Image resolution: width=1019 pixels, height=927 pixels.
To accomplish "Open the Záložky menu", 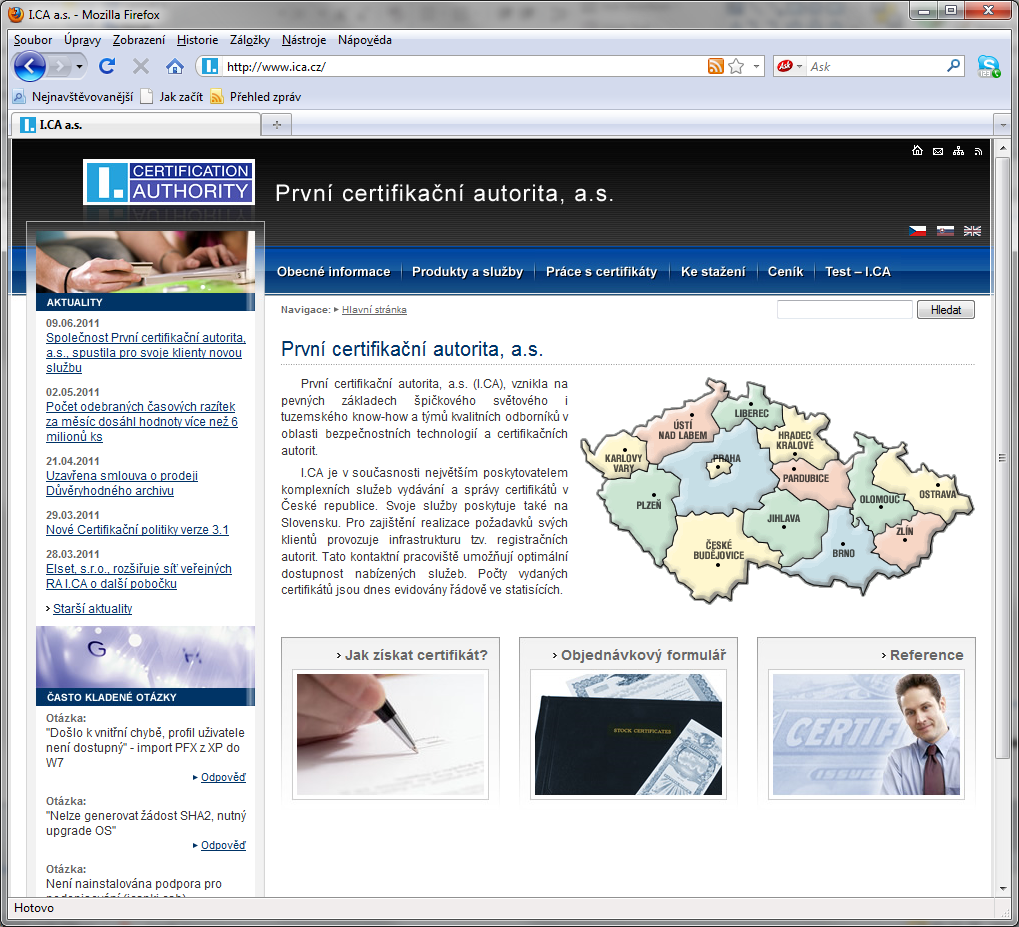I will [x=250, y=40].
